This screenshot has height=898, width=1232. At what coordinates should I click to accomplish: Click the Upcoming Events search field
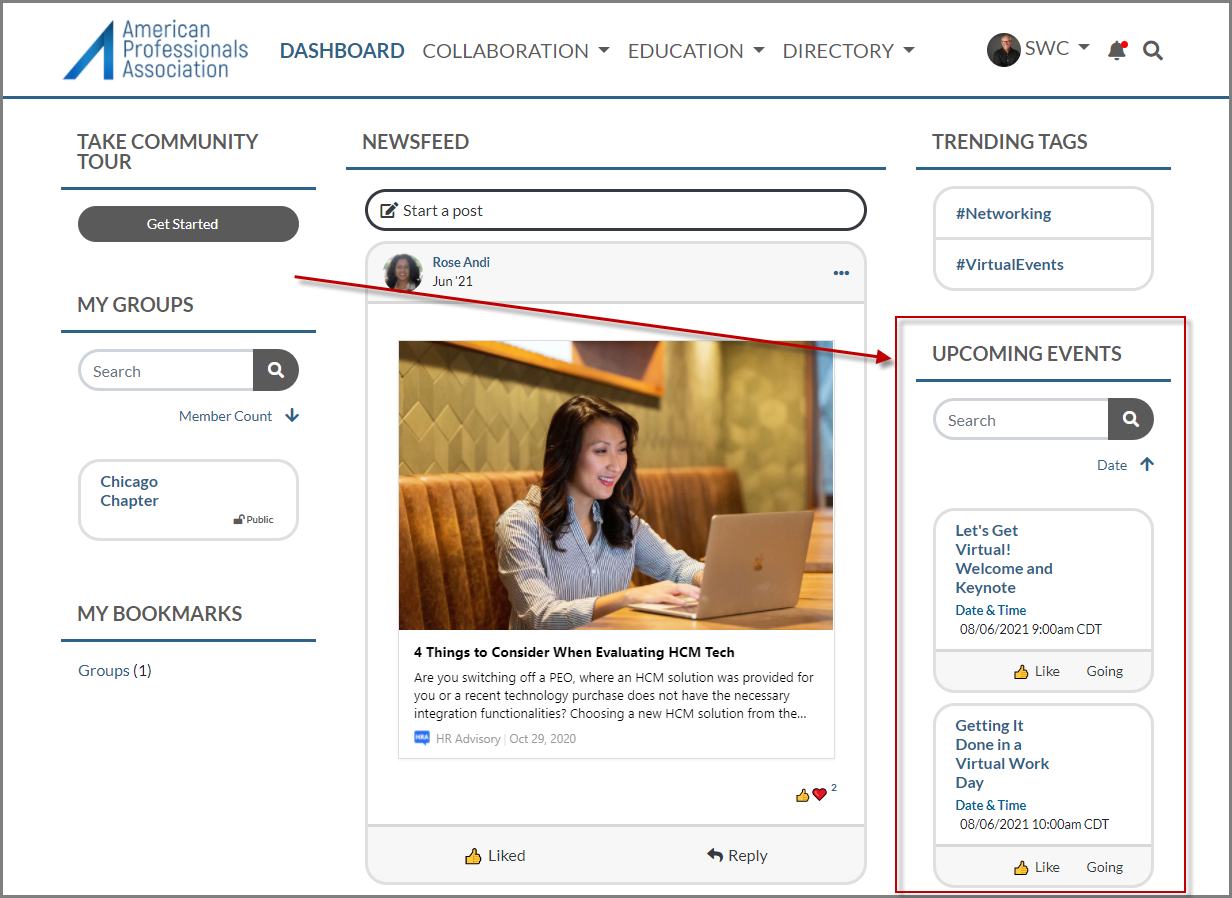point(1021,419)
